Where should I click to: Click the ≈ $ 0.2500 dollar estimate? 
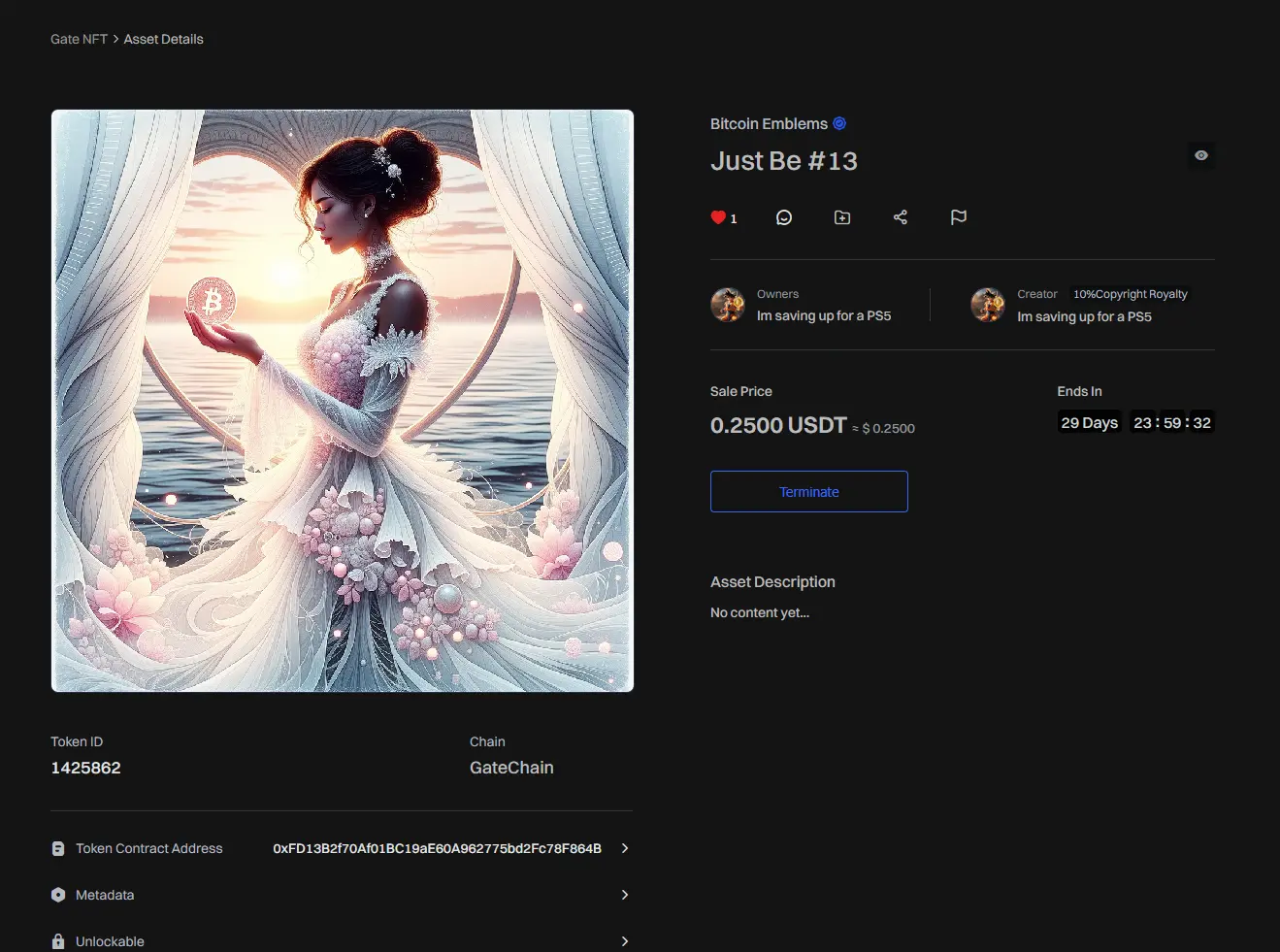883,428
